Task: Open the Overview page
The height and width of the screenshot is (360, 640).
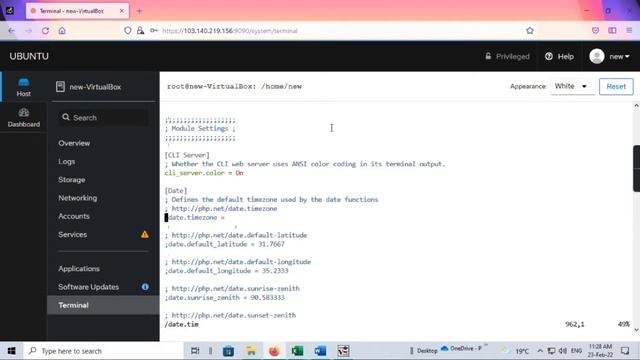Action: click(74, 143)
